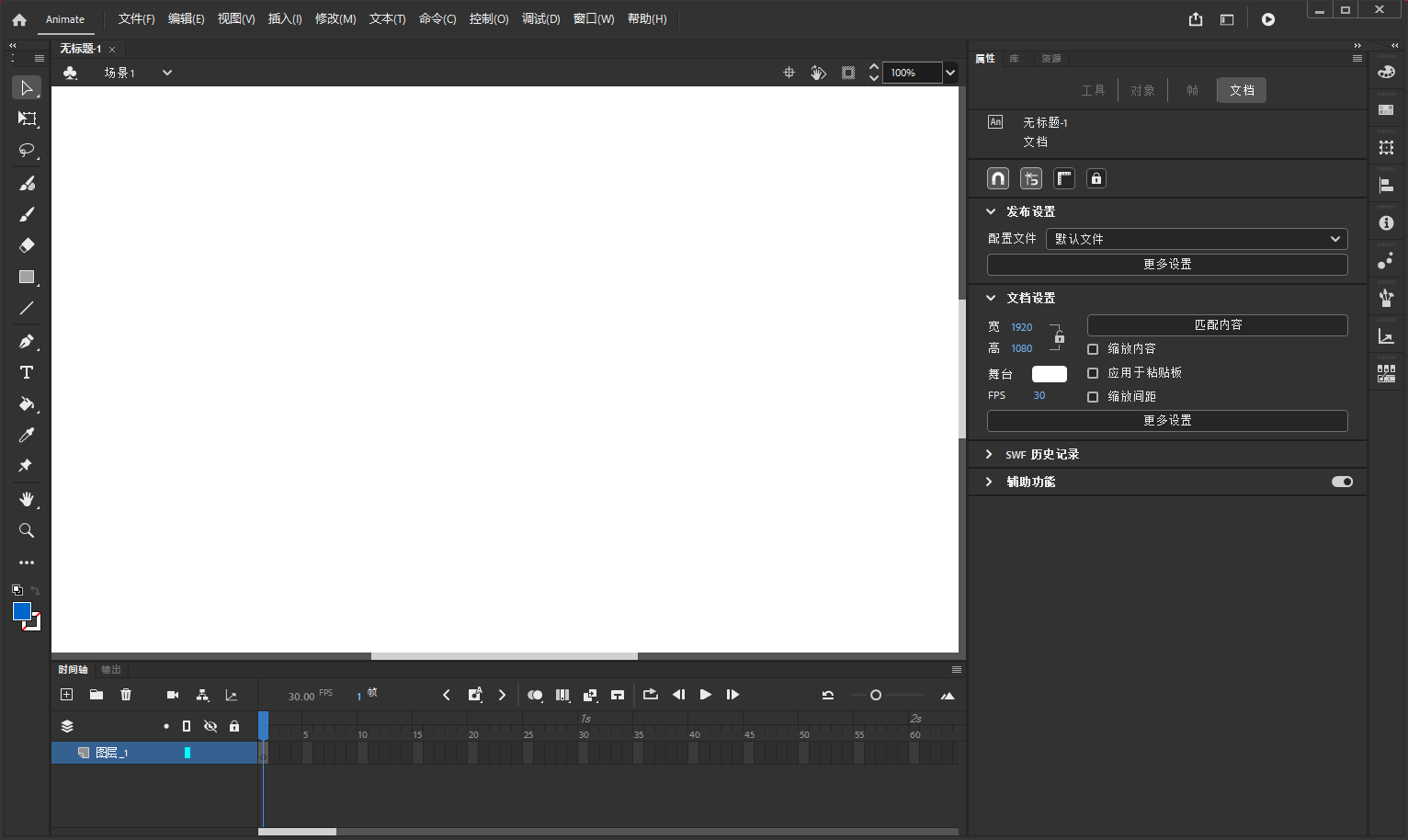Activate the Lasso tool
Image resolution: width=1408 pixels, height=840 pixels.
[x=26, y=151]
